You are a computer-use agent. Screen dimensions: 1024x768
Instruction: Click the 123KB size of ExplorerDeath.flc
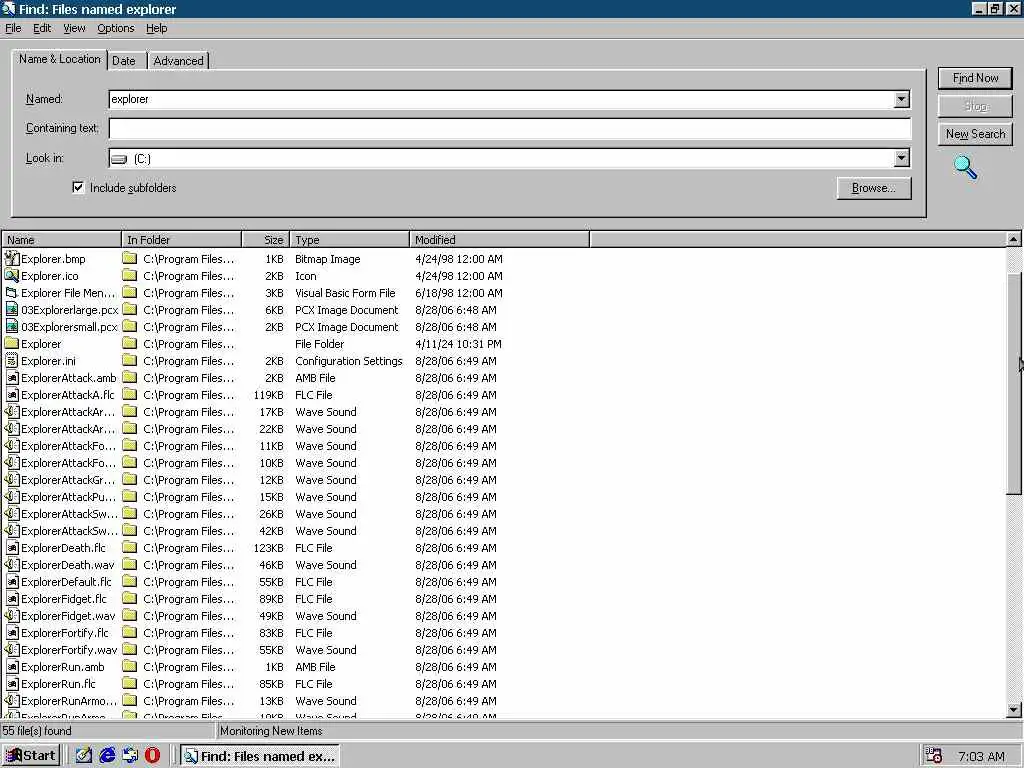pos(268,548)
